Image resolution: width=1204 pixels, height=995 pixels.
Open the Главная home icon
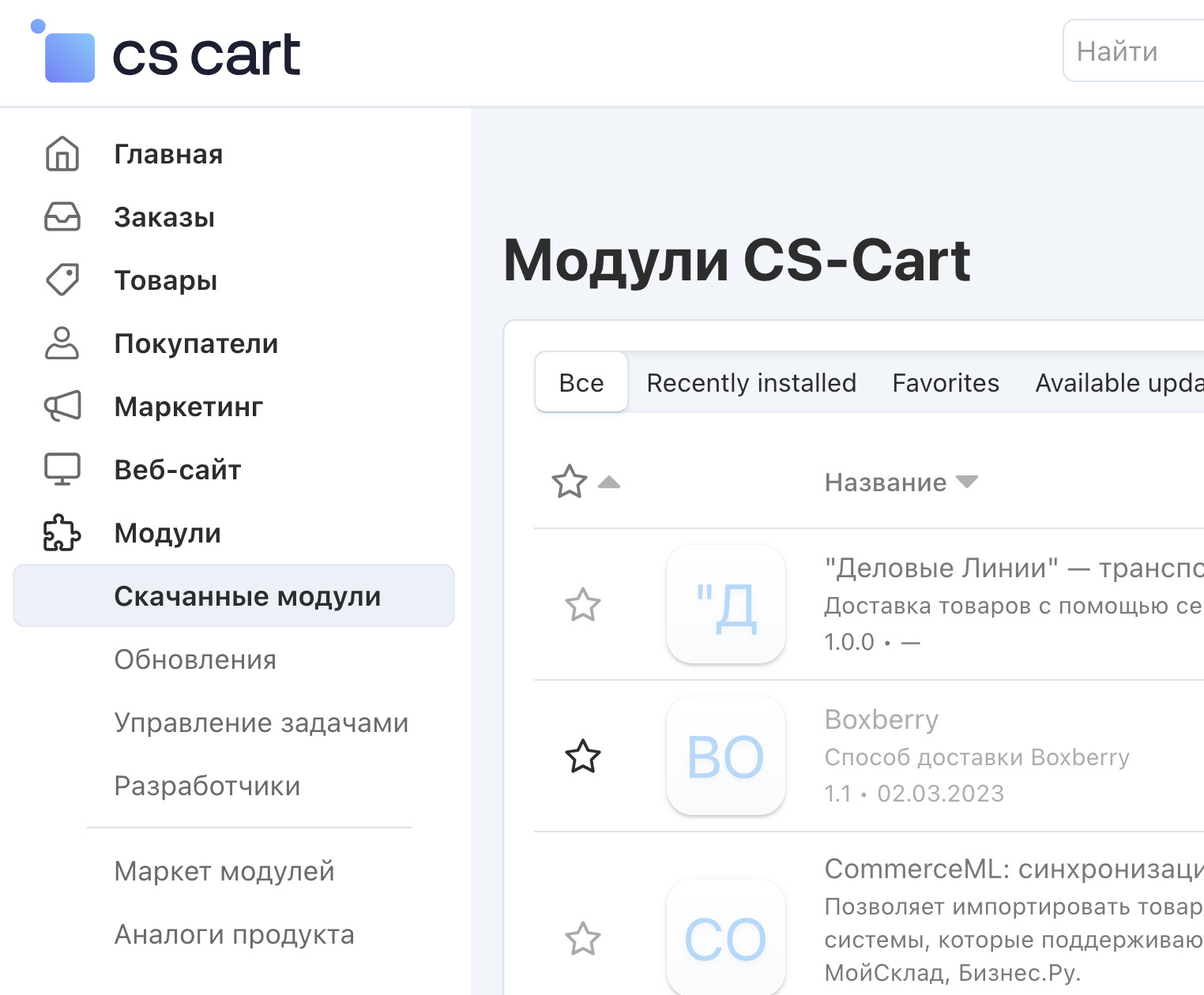pyautogui.click(x=62, y=154)
